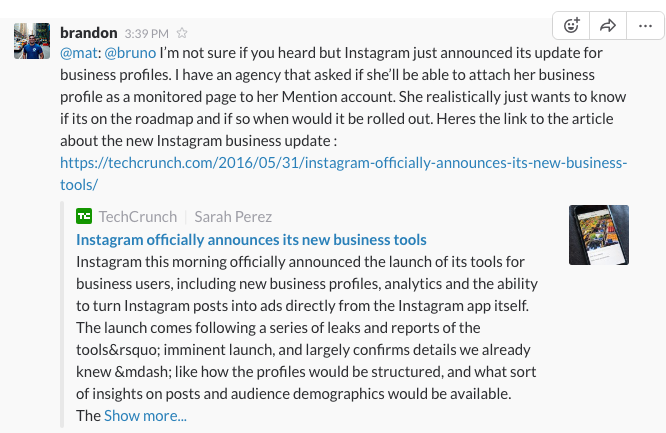Click the 'tools/' end of the wrapped URL
666x433 pixels.
[79, 185]
